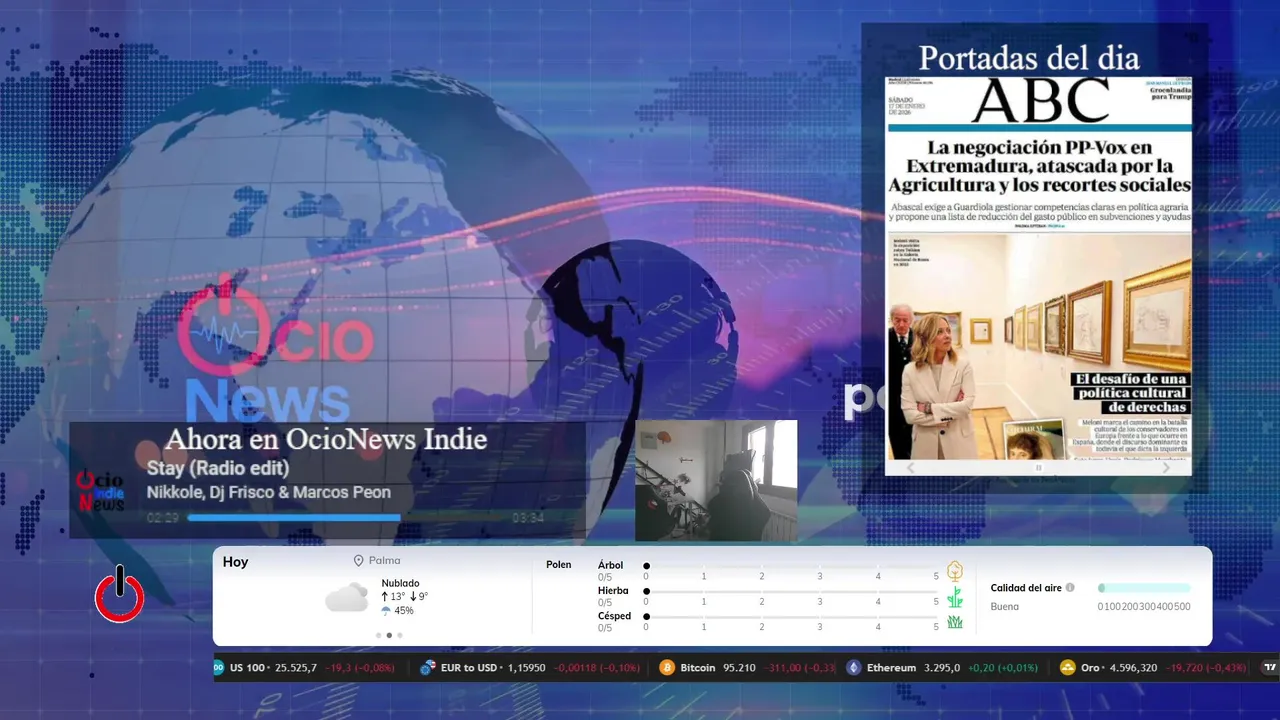Click the TradingView logo in ticker
The height and width of the screenshot is (720, 1280).
[x=1270, y=668]
